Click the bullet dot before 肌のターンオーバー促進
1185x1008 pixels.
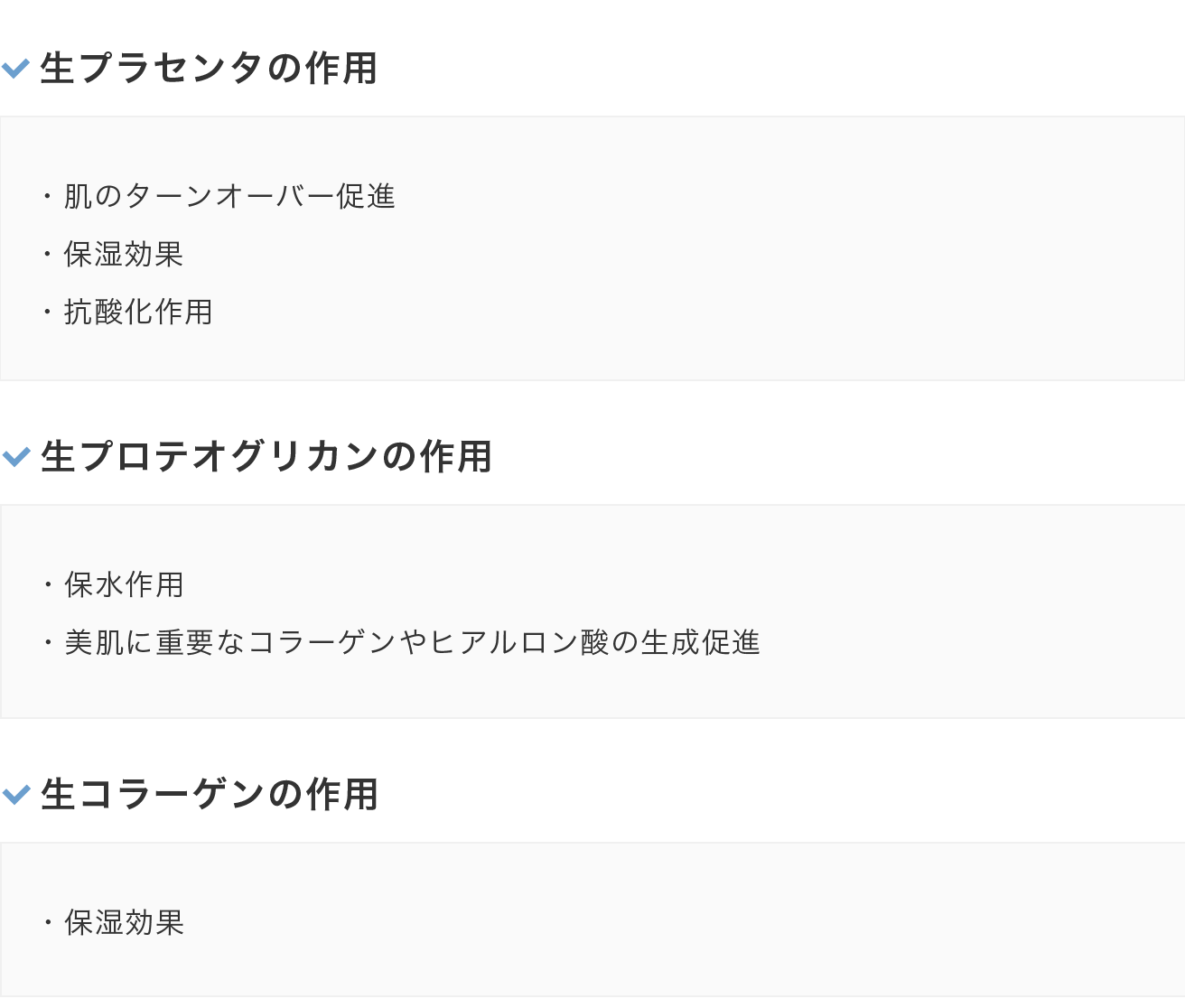(48, 196)
